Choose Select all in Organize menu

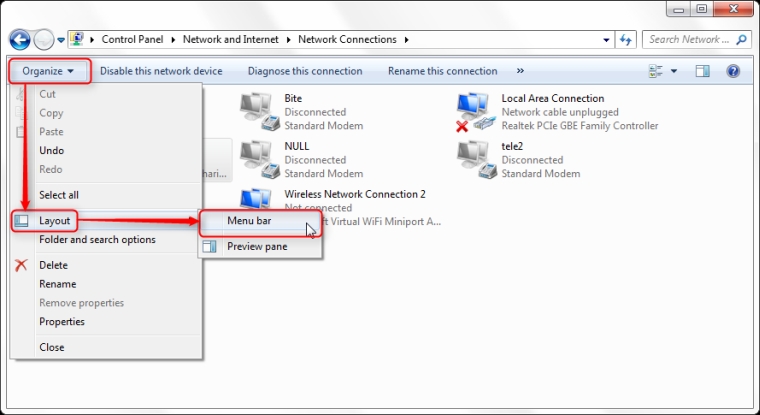[x=105, y=195]
